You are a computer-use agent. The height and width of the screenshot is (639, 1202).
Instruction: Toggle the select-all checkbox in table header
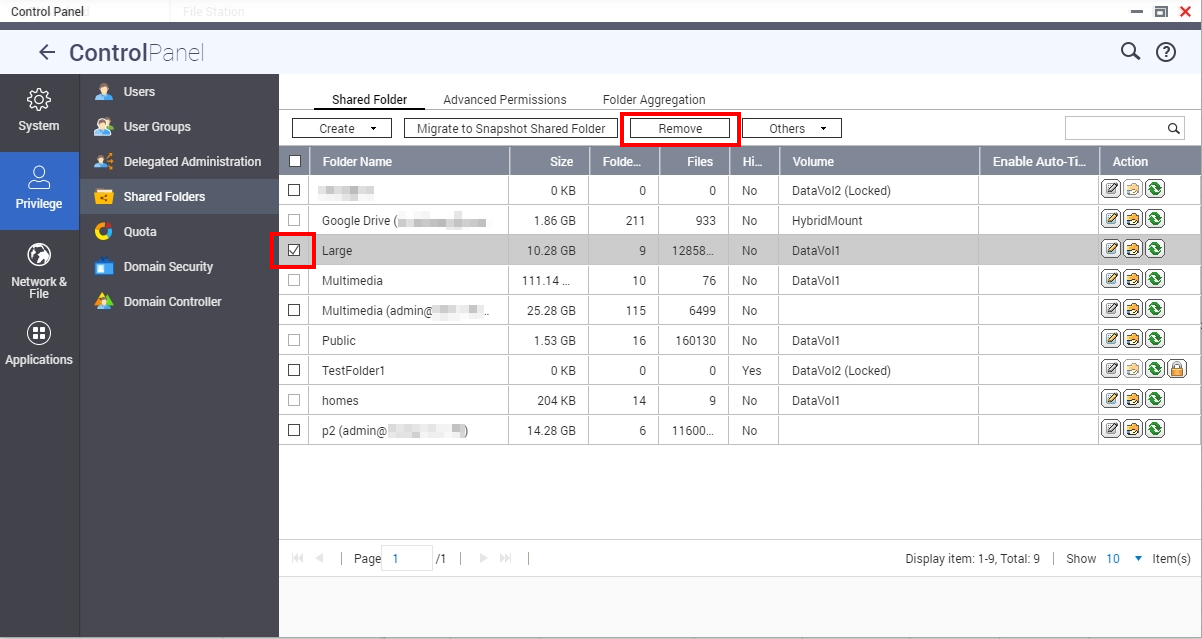pyautogui.click(x=294, y=161)
